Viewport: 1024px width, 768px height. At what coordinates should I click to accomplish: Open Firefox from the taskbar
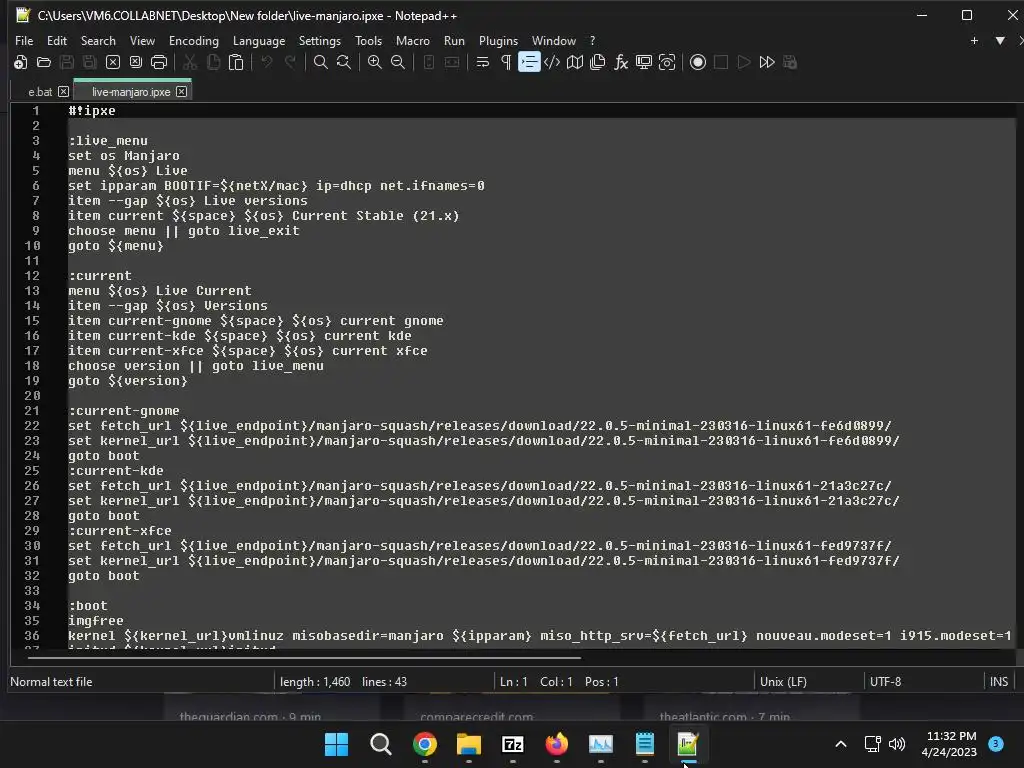tap(556, 744)
